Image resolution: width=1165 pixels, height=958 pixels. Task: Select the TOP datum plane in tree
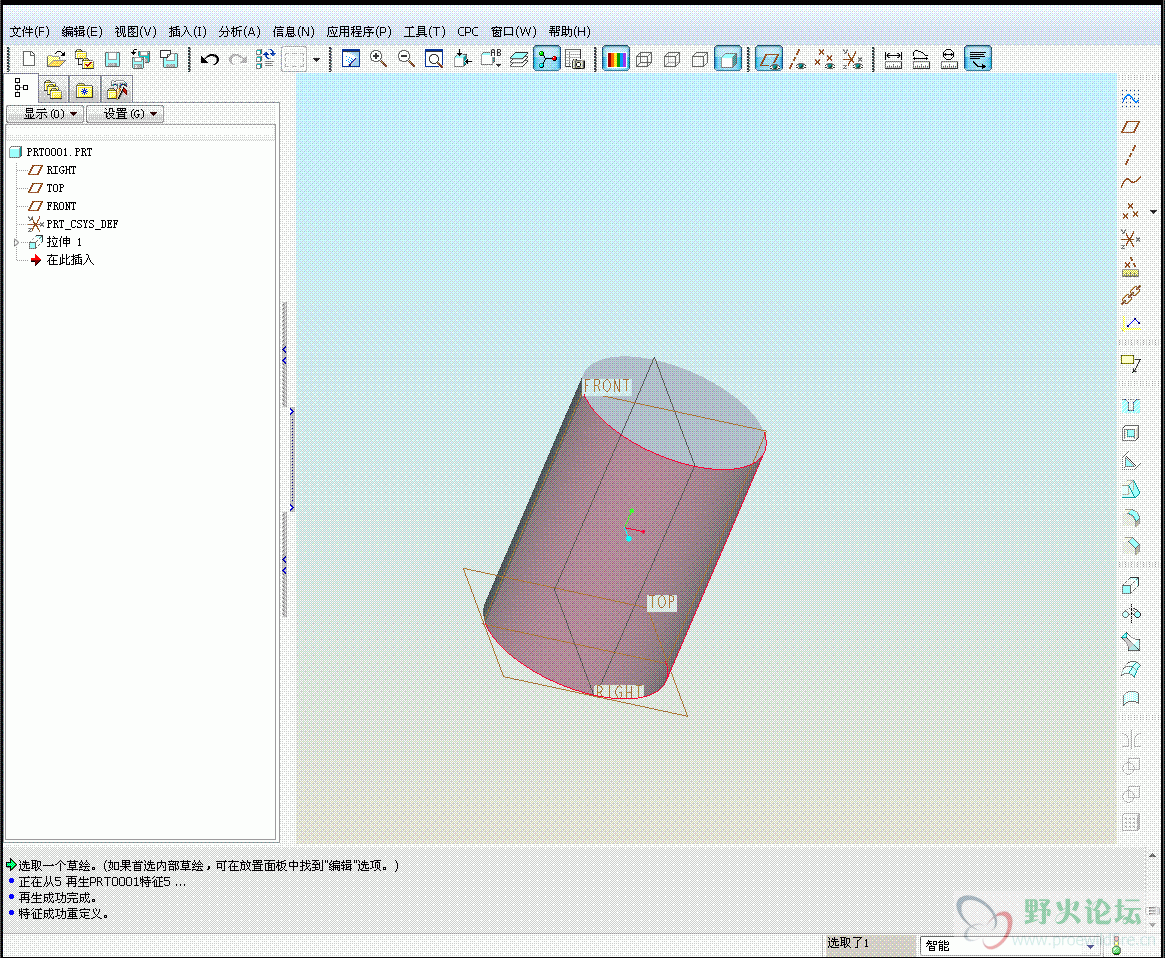coord(46,188)
